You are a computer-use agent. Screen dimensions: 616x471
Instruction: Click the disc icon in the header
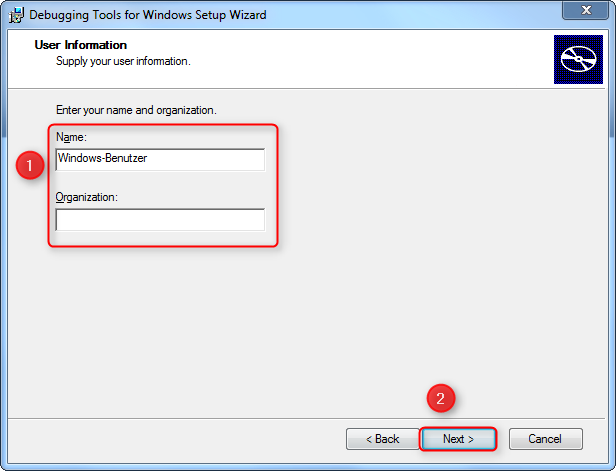click(x=578, y=59)
